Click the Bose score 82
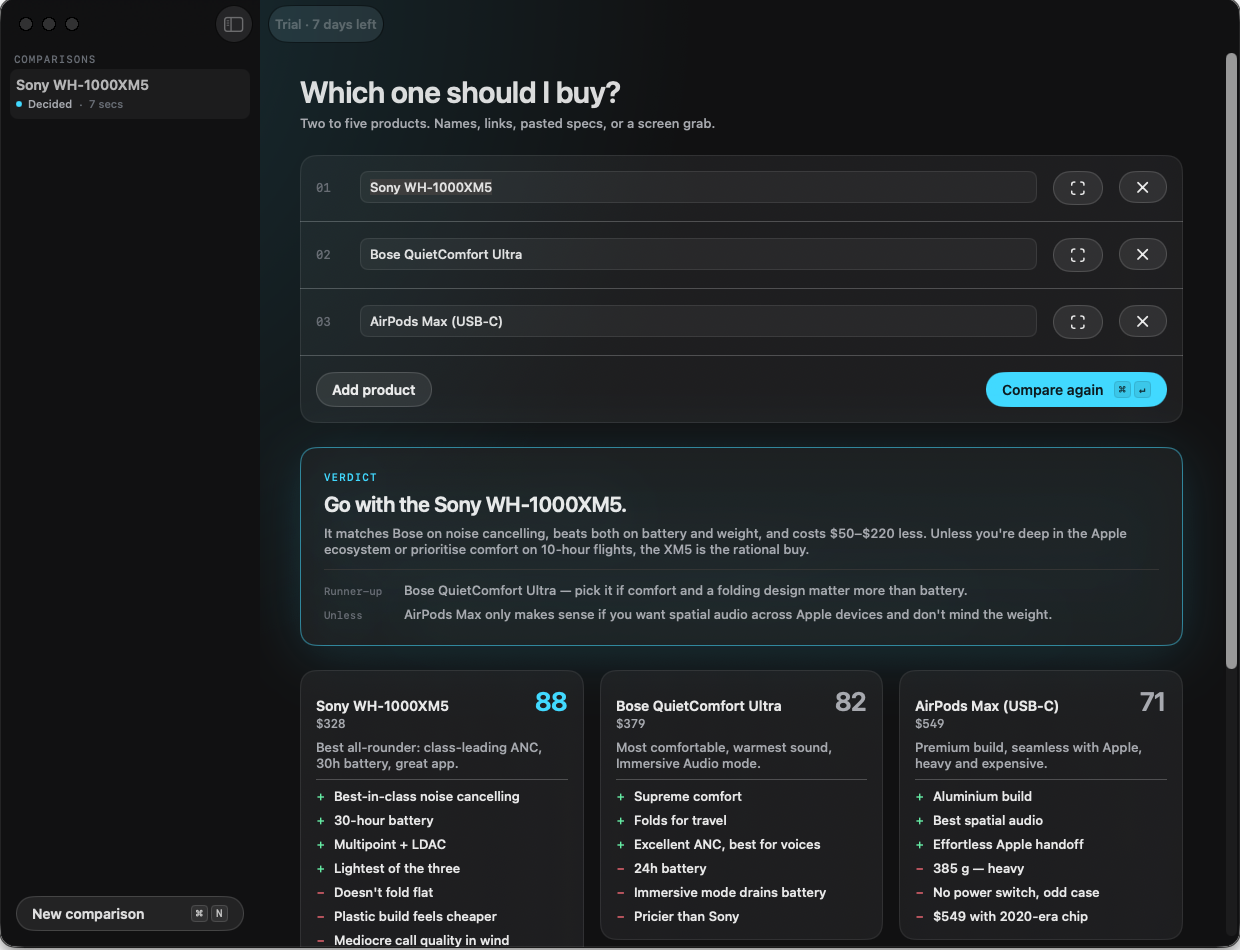 click(x=851, y=702)
